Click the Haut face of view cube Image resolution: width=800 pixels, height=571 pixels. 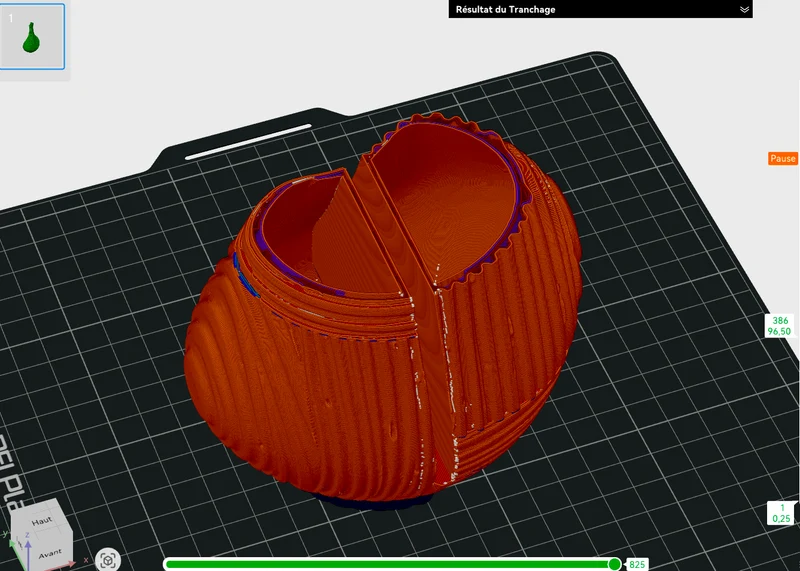point(40,521)
